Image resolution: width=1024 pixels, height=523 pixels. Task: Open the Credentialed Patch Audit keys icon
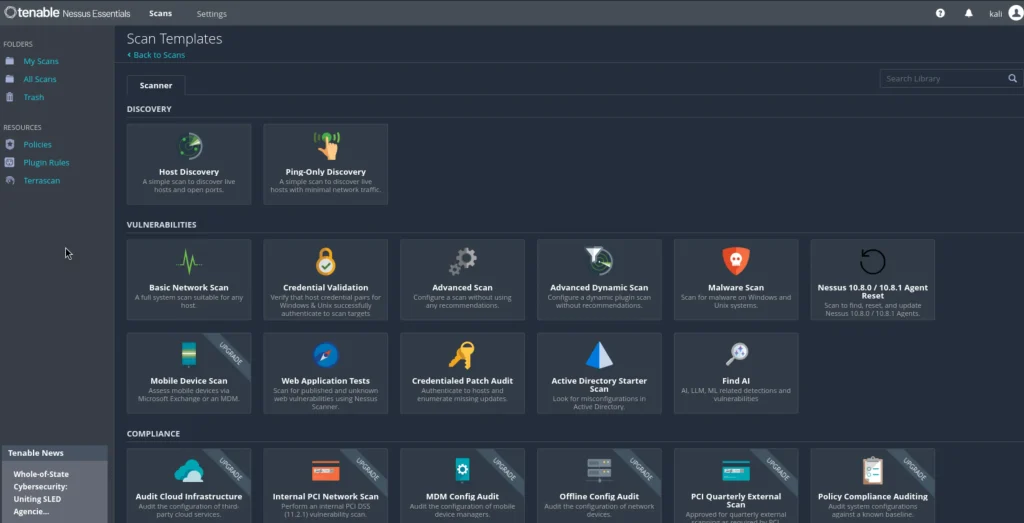462,355
